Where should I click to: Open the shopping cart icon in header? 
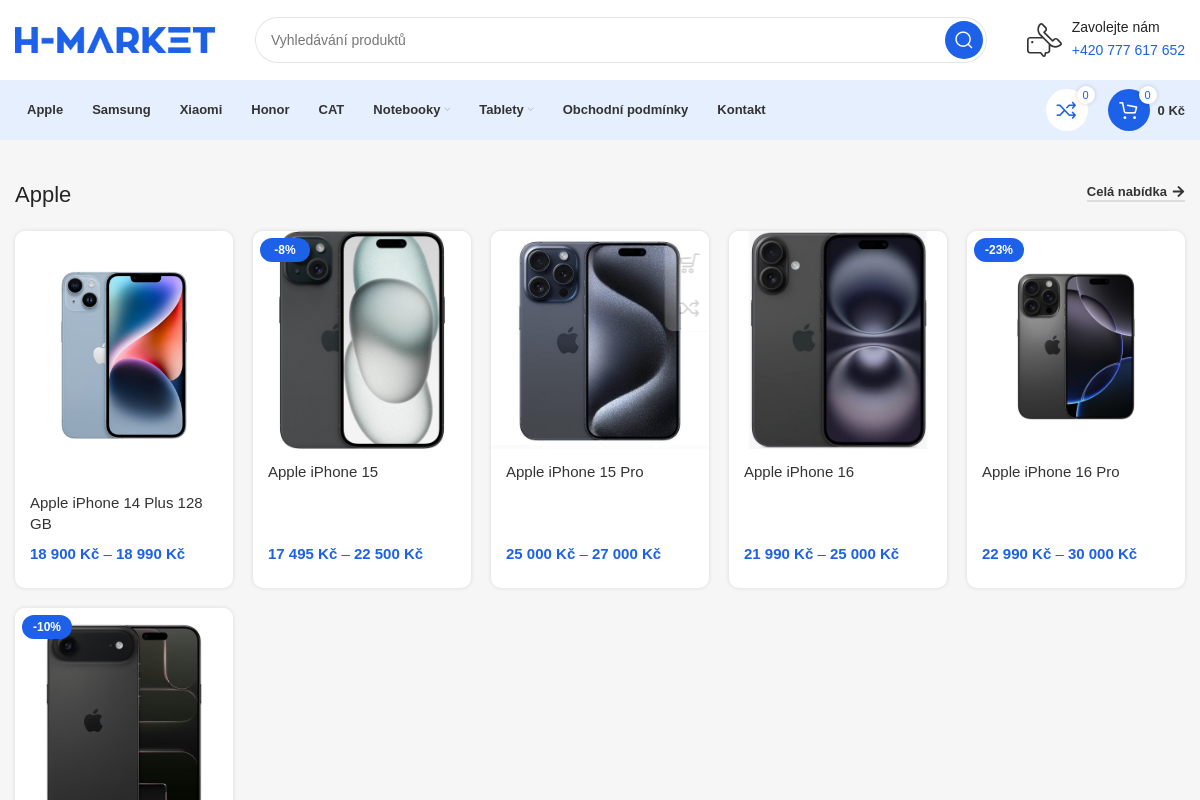1128,110
